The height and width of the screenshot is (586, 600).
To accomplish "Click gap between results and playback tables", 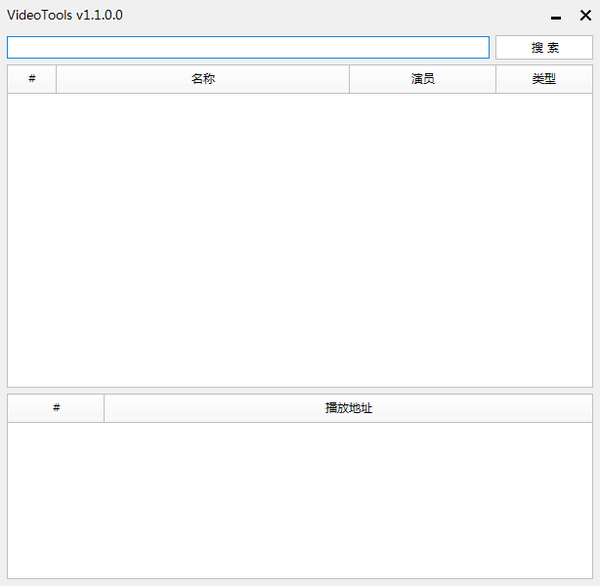I will coord(300,390).
